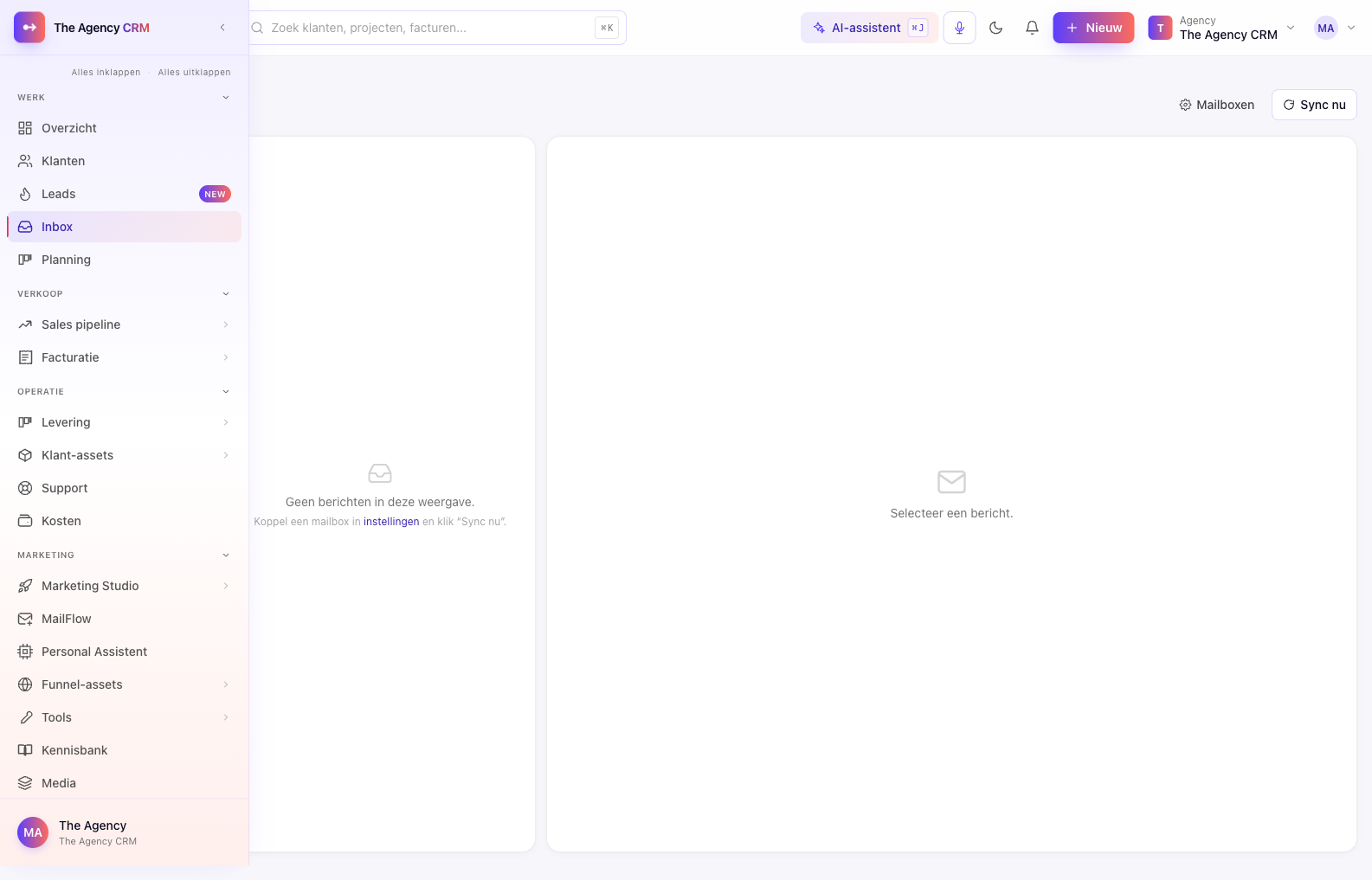Expand Klant-assets submenu chevron
Image resolution: width=1372 pixels, height=880 pixels.
coord(226,455)
